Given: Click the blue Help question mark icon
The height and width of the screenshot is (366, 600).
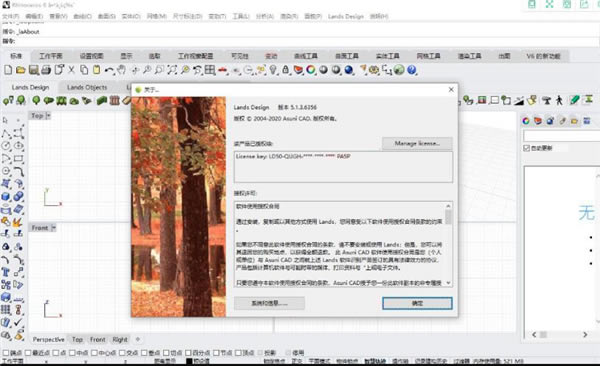Looking at the screenshot, I should tap(412, 70).
